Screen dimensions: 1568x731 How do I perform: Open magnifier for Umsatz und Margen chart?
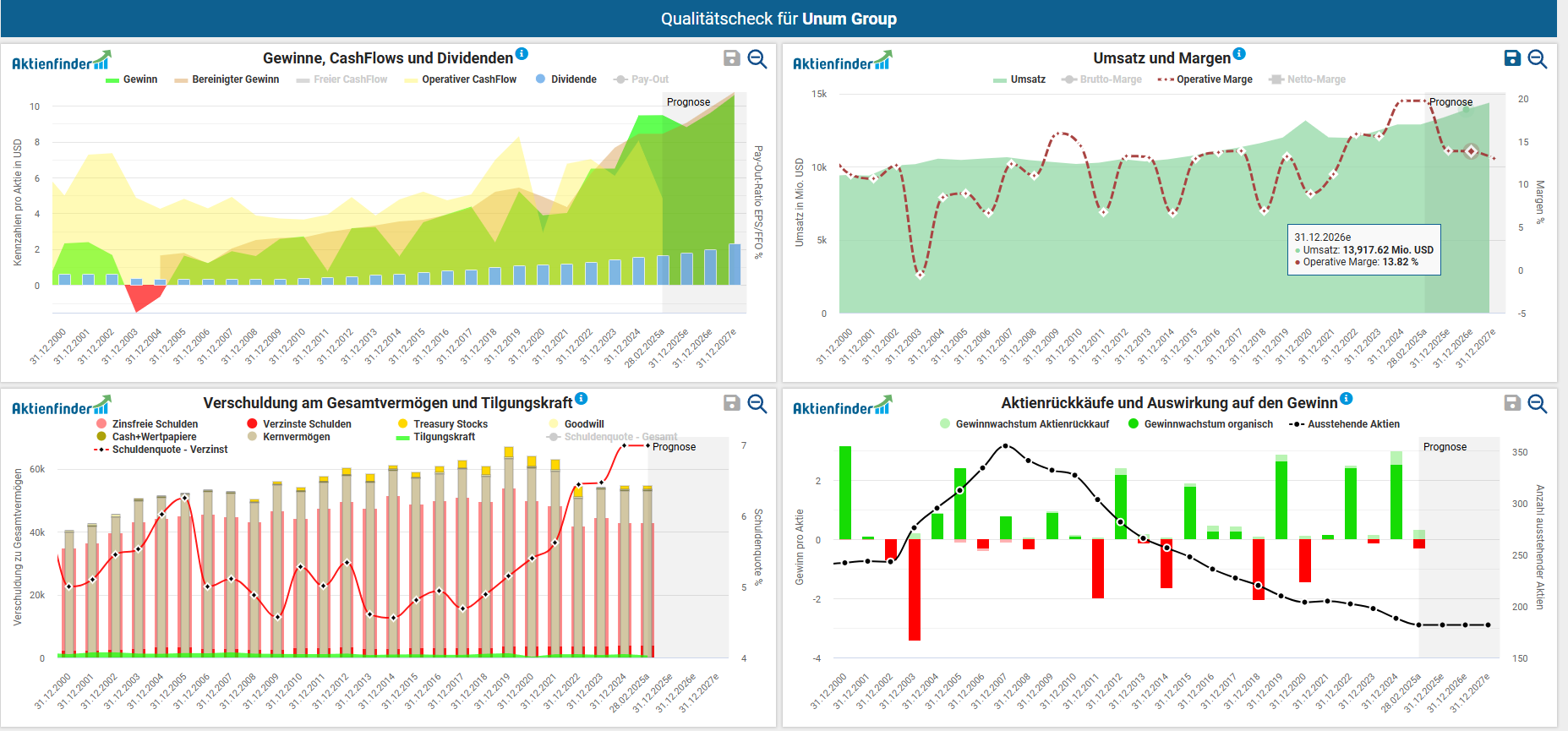coord(1538,58)
